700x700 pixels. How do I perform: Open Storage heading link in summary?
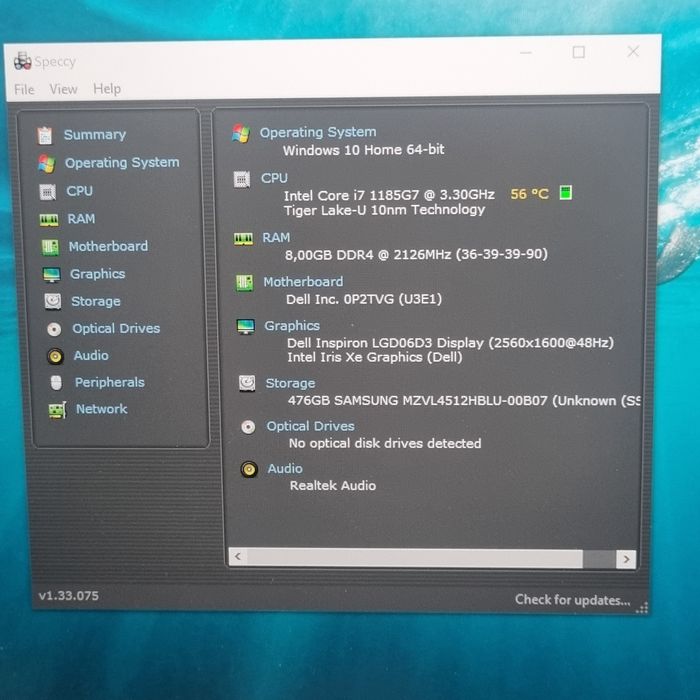[290, 383]
